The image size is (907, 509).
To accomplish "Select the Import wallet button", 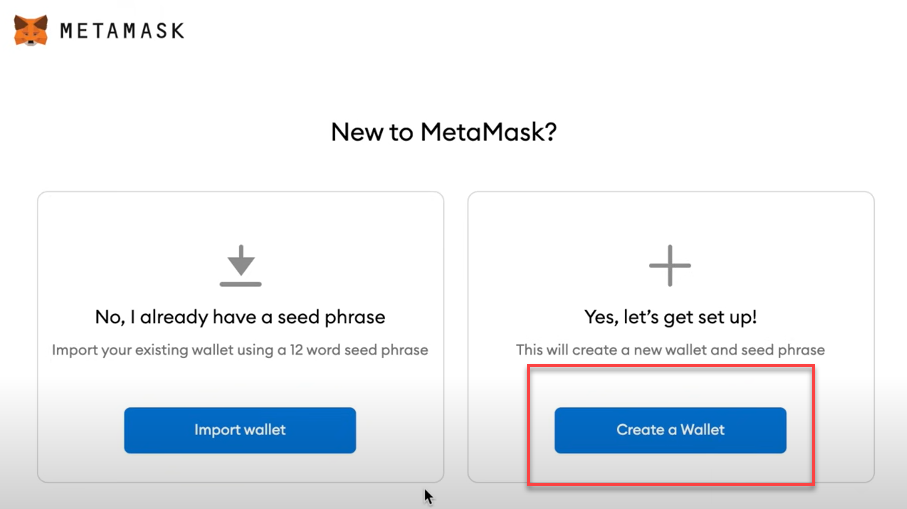I will pos(240,430).
